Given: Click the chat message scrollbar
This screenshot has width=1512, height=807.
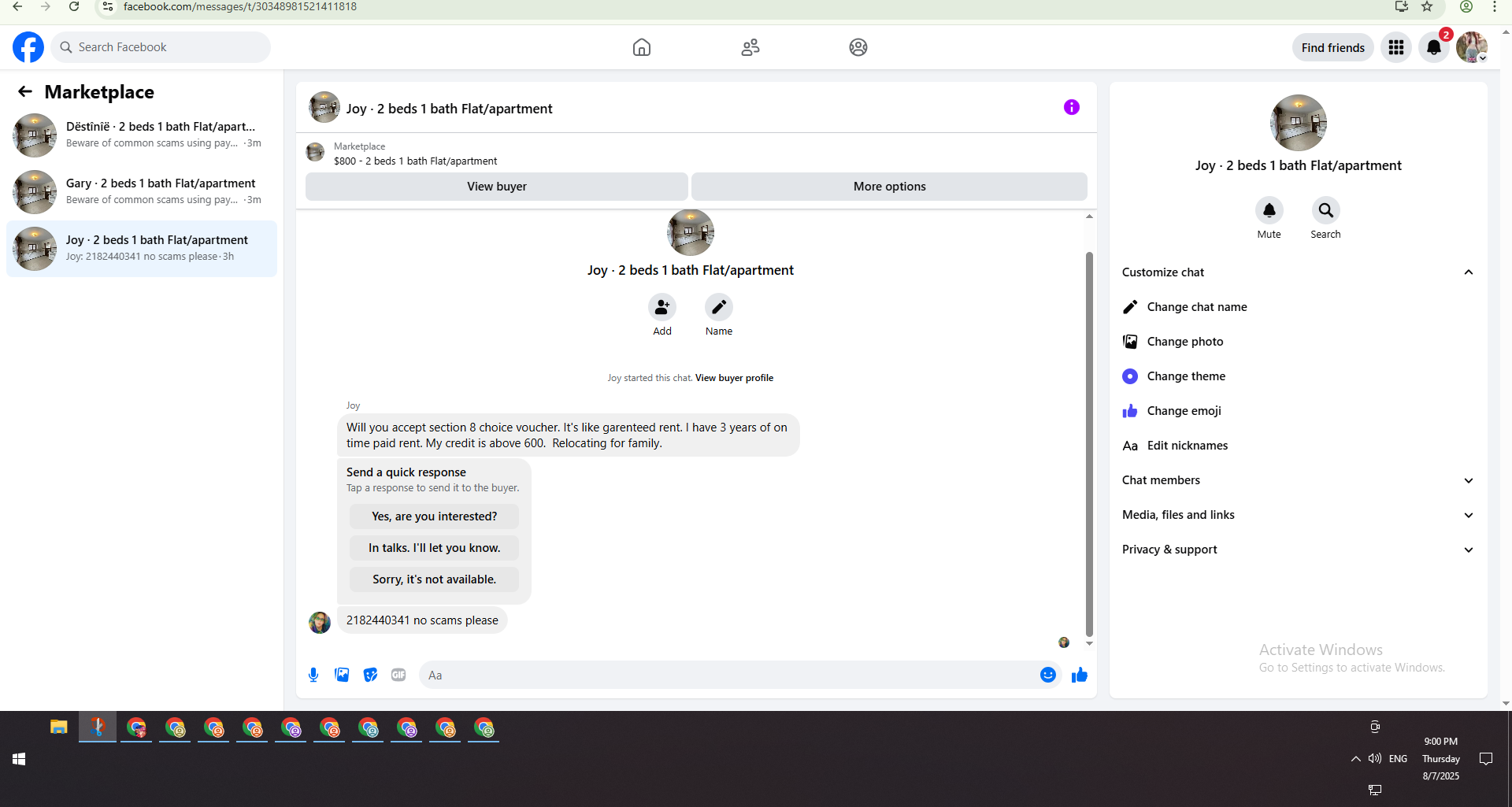Looking at the screenshot, I should (x=1089, y=443).
